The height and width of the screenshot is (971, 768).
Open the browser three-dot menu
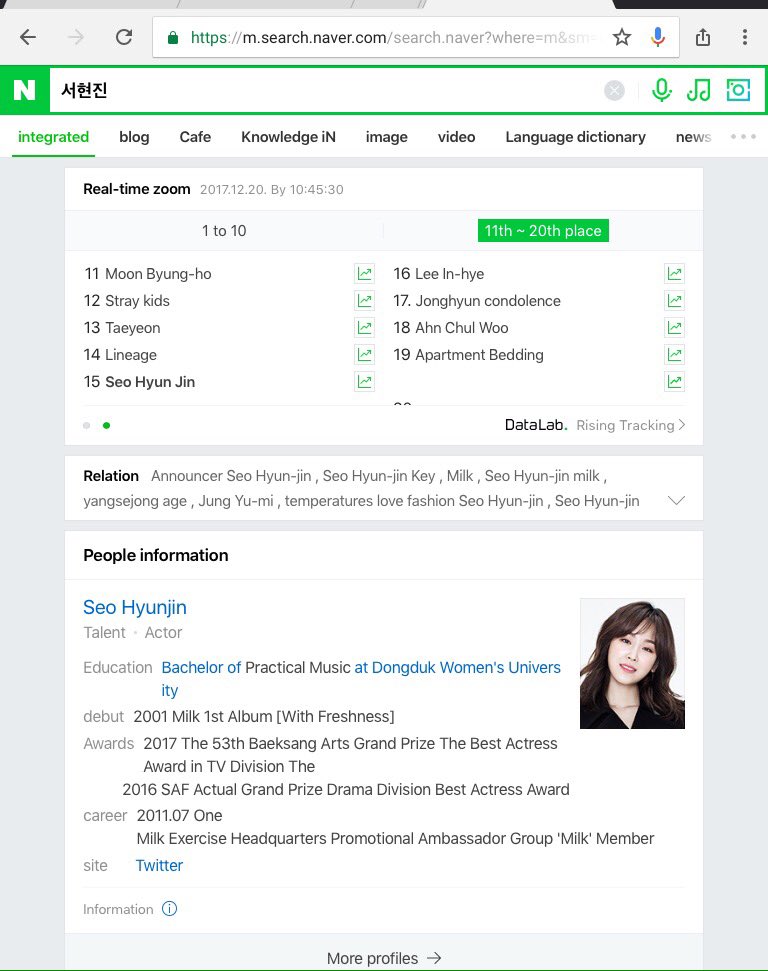tap(744, 37)
